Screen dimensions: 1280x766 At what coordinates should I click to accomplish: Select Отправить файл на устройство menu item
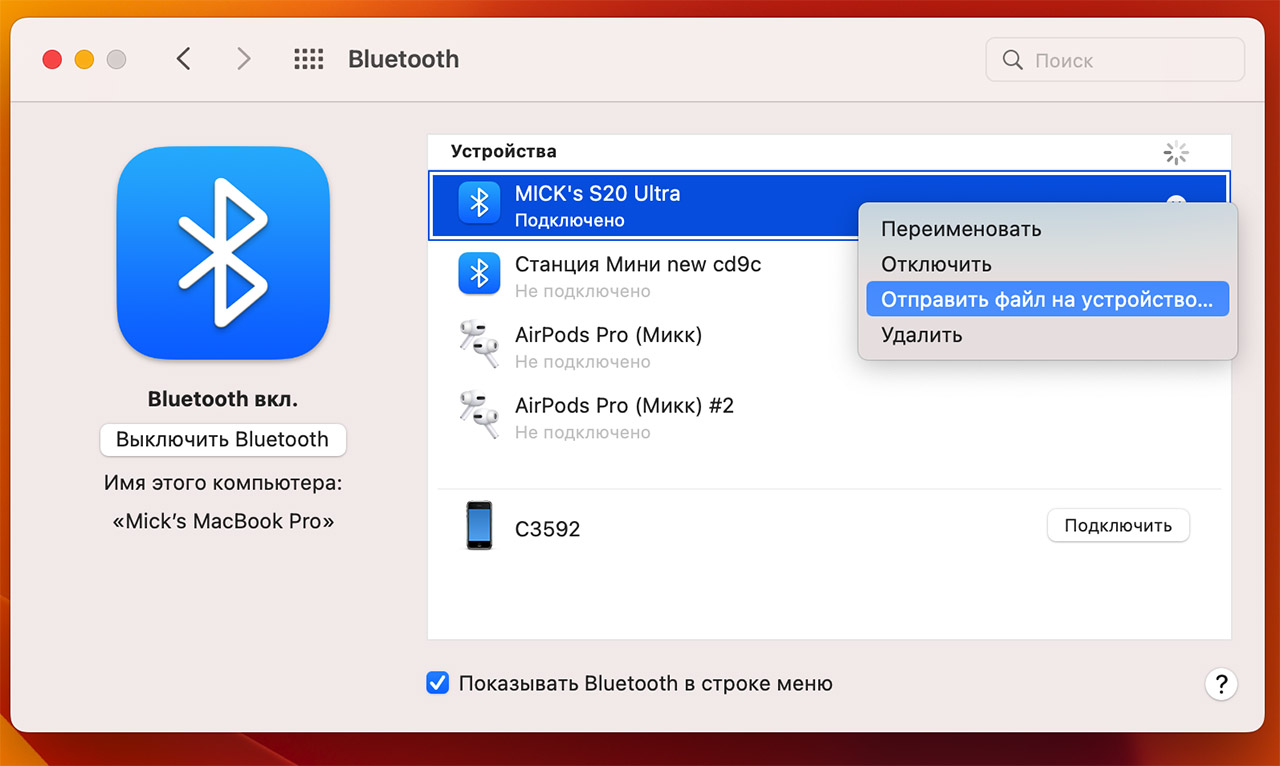point(1046,299)
